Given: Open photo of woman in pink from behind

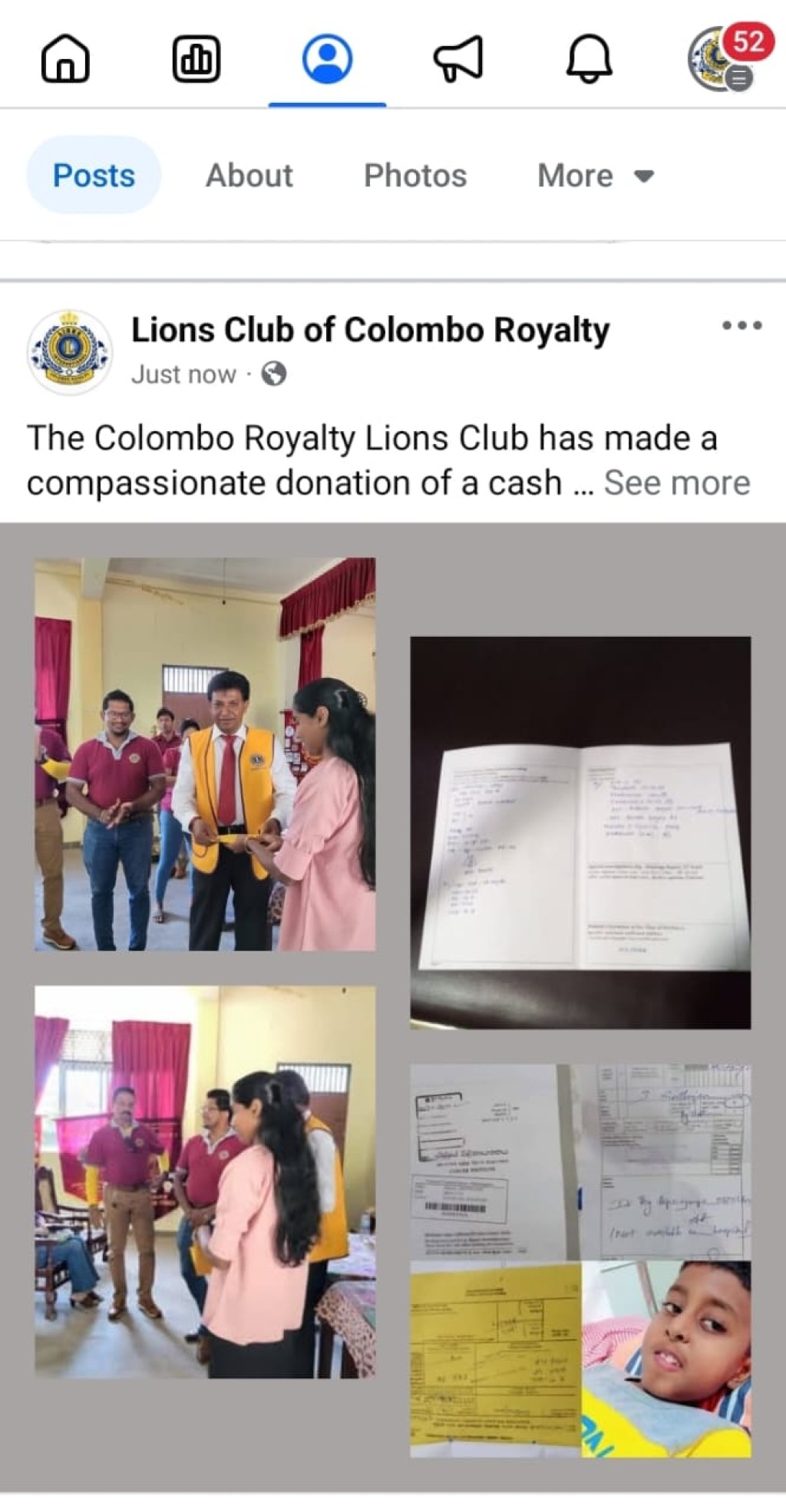Looking at the screenshot, I should tap(205, 1182).
